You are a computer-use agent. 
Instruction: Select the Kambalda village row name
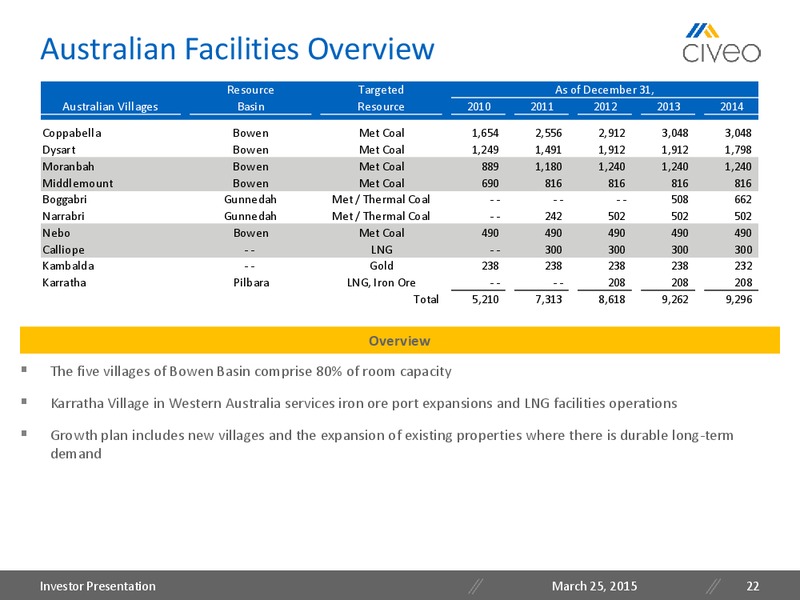(x=68, y=266)
